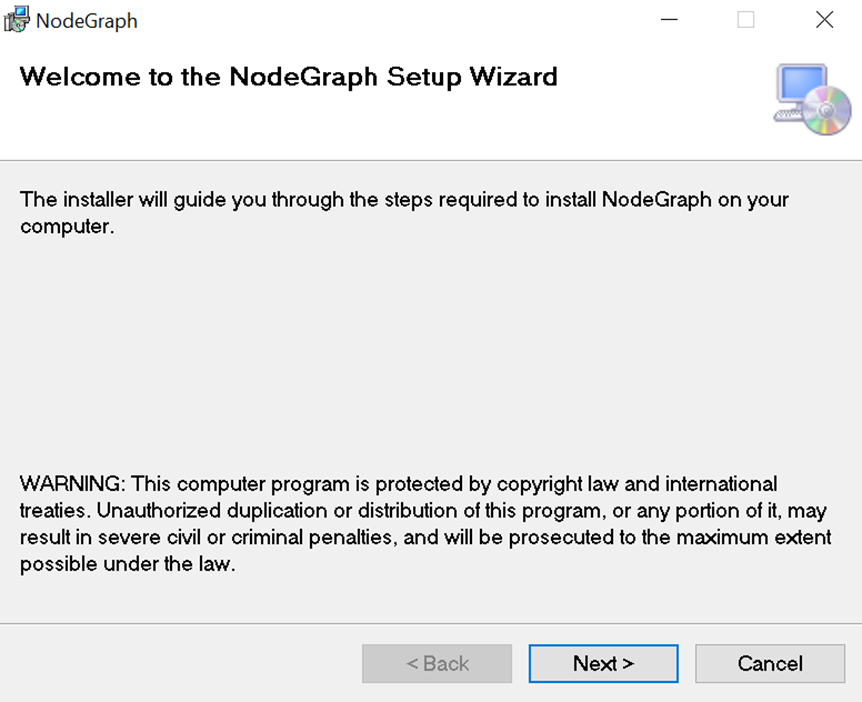Minimize the NodeGraph setup window
The image size is (862, 702).
pos(667,20)
